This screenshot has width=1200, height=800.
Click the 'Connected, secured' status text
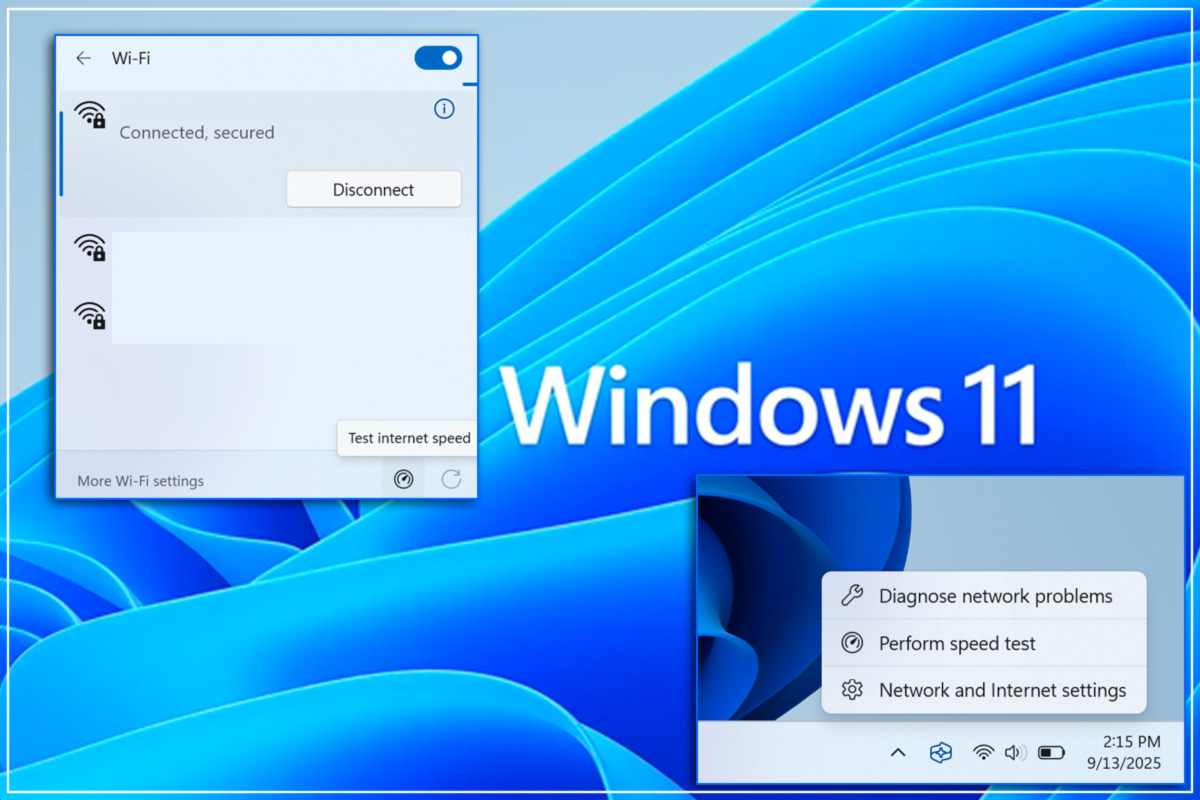pos(197,132)
